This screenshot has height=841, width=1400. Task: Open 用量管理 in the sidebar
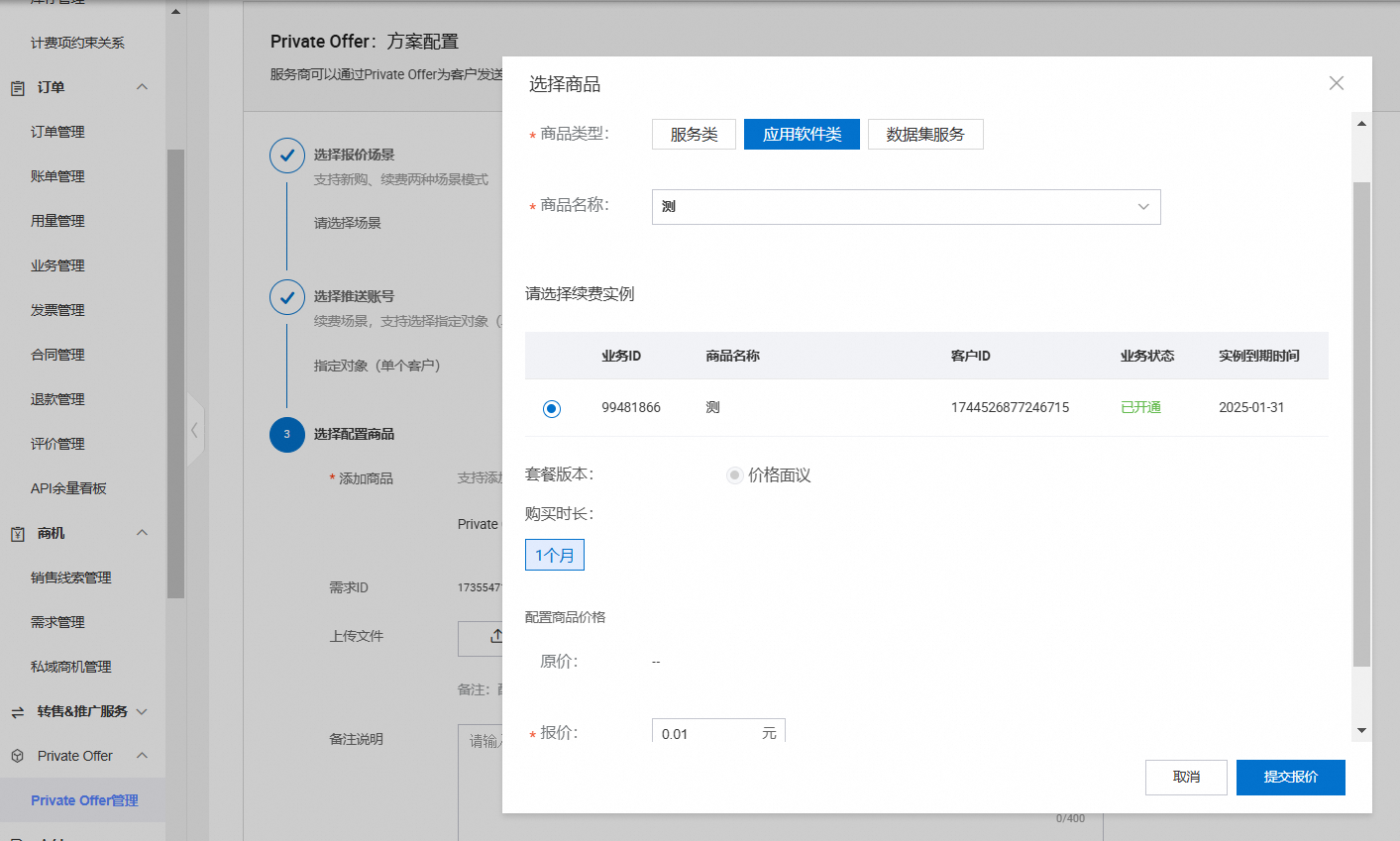[x=57, y=221]
